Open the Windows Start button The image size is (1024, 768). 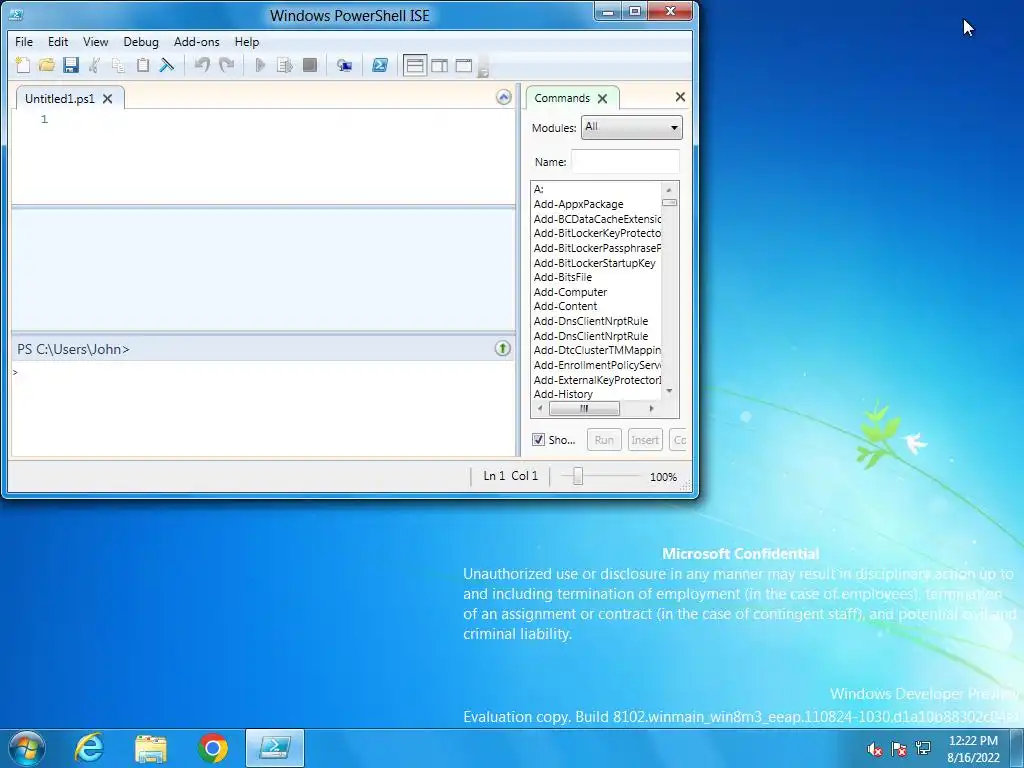pos(26,748)
